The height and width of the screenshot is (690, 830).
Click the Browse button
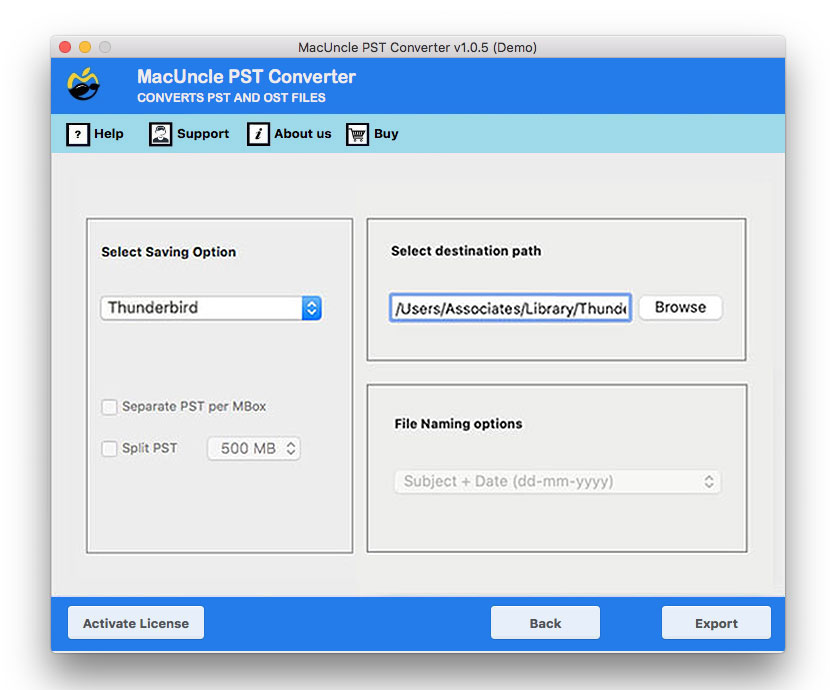pyautogui.click(x=680, y=307)
